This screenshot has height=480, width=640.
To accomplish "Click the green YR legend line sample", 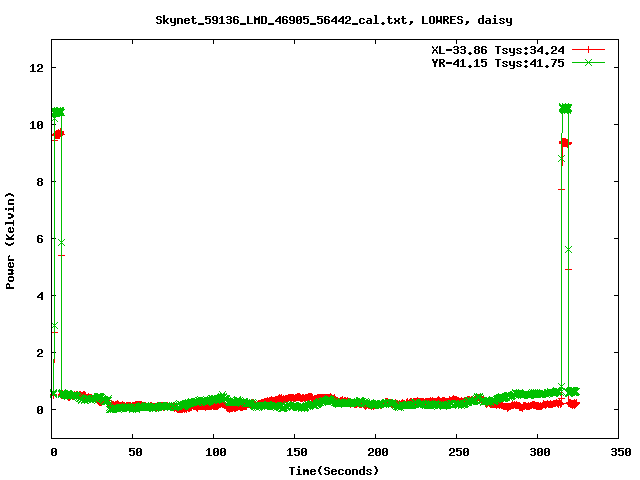I will pos(588,62).
